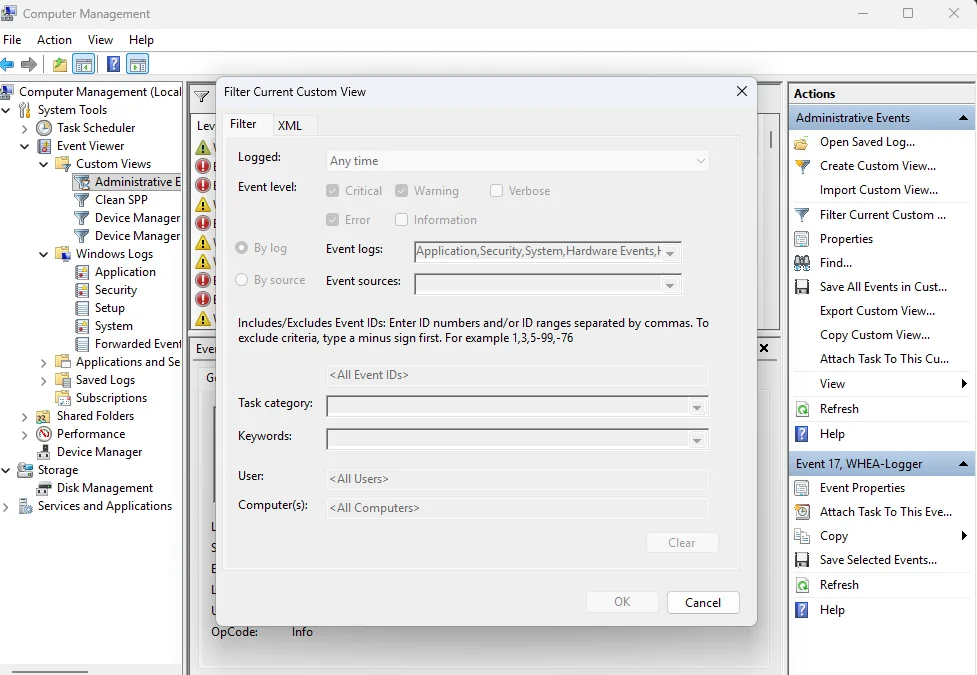Viewport: 977px width, 675px height.
Task: Open the Event logs dropdown
Action: tap(670, 252)
